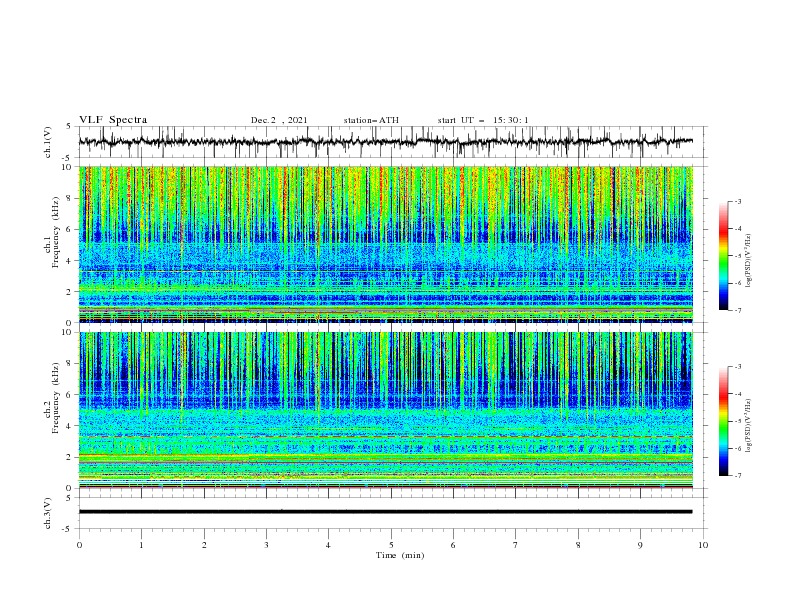Click the "start UT = 15:30:1" label
This screenshot has height=612, width=792.
[x=483, y=120]
